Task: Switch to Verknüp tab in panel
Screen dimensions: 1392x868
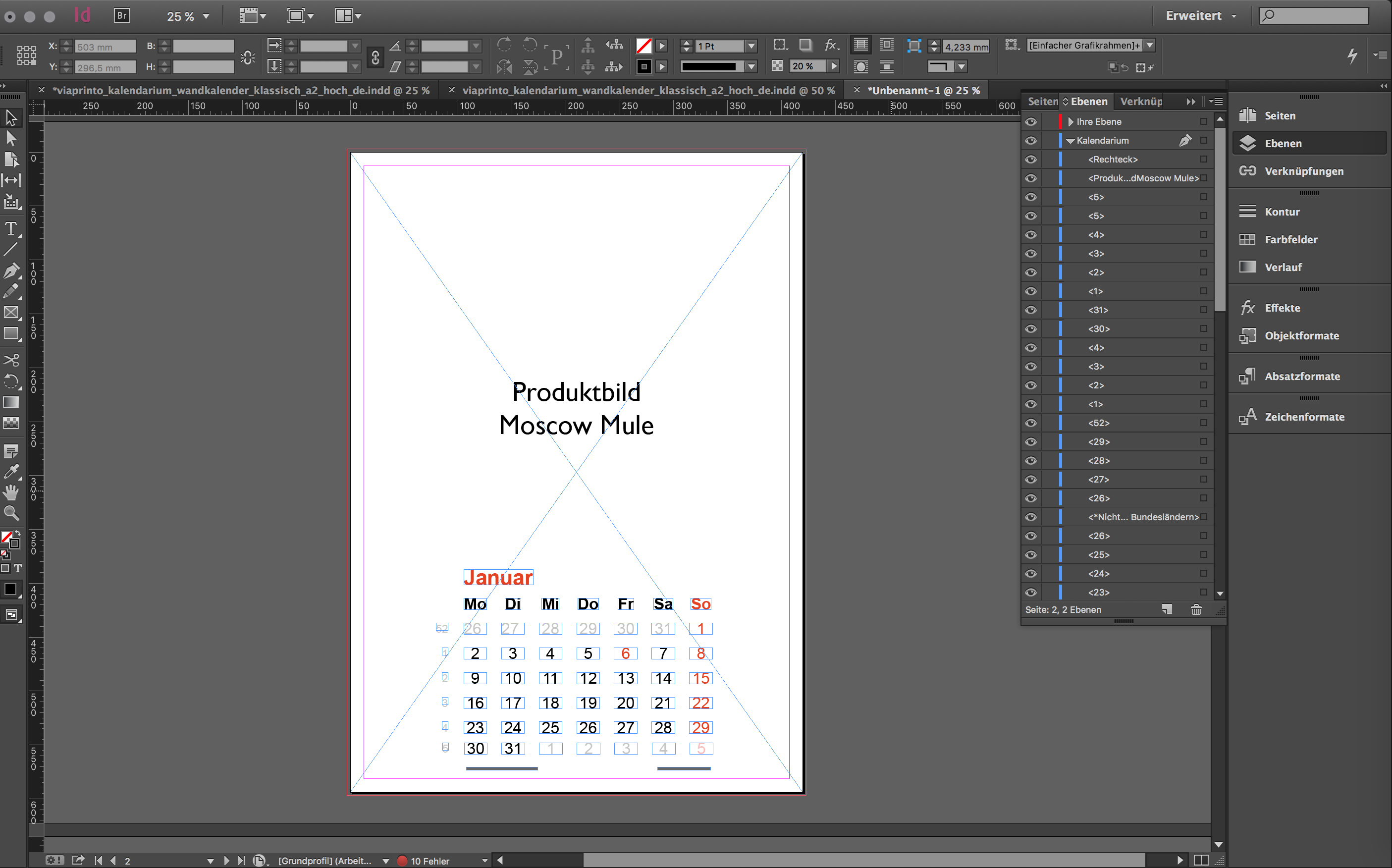Action: (1141, 102)
